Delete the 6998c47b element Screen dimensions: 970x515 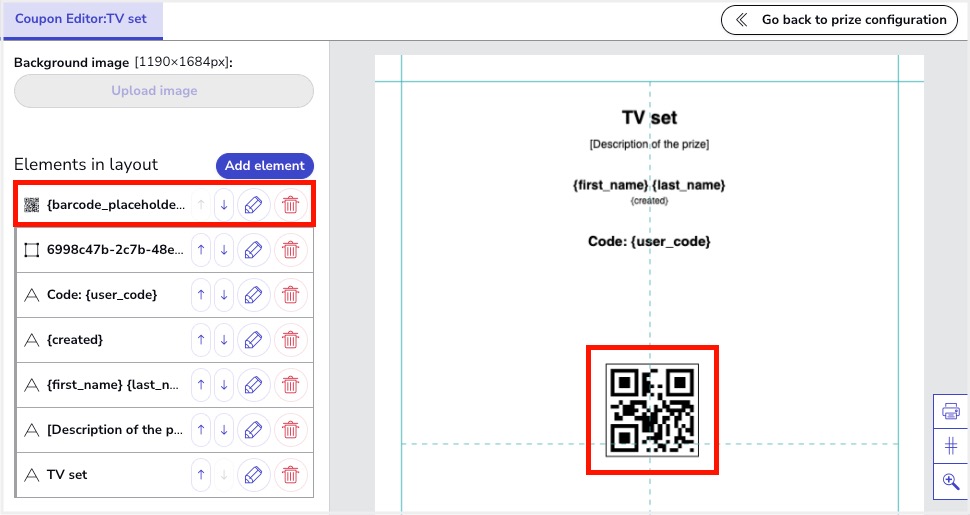pos(290,250)
